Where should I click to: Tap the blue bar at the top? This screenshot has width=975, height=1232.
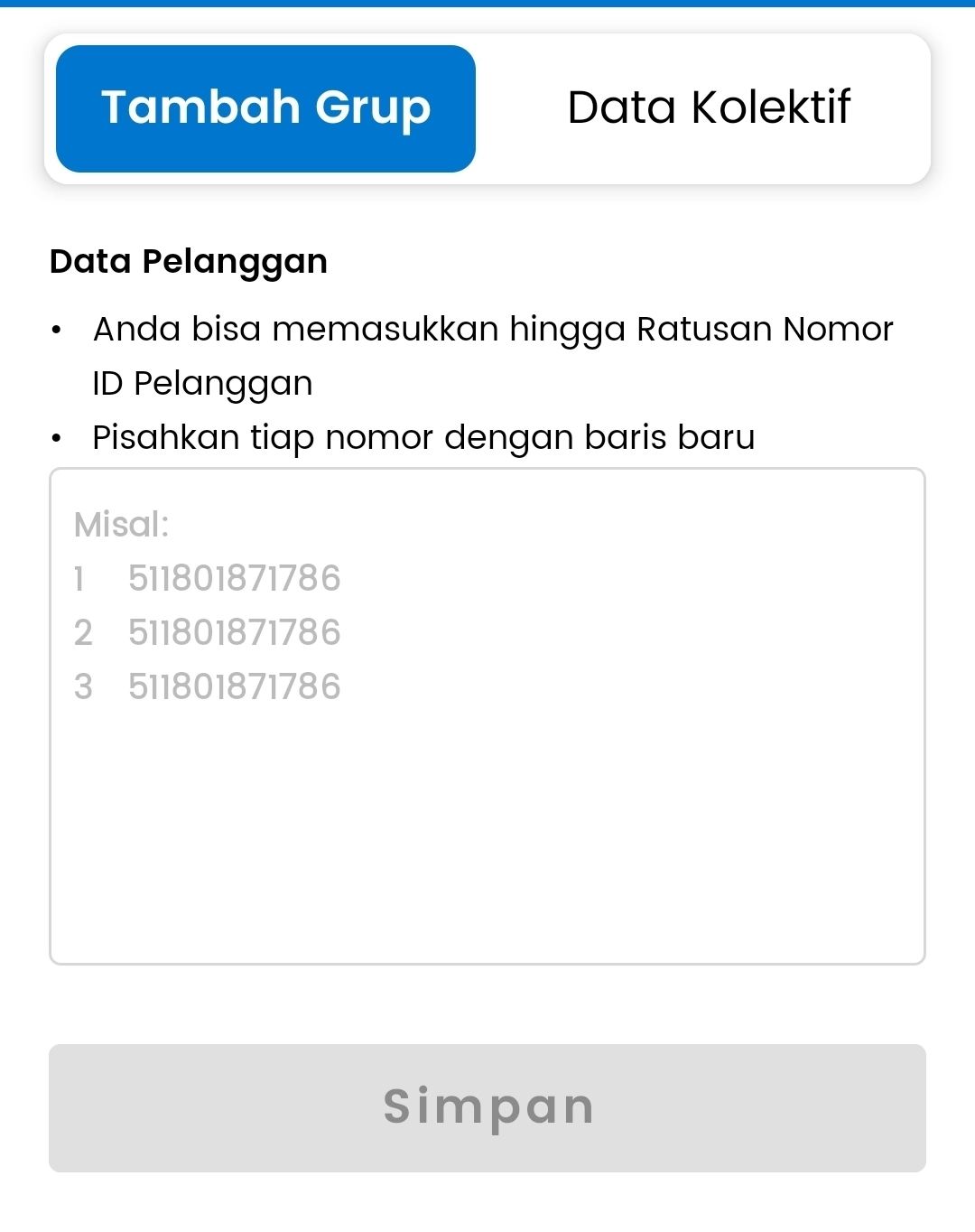coord(487,5)
